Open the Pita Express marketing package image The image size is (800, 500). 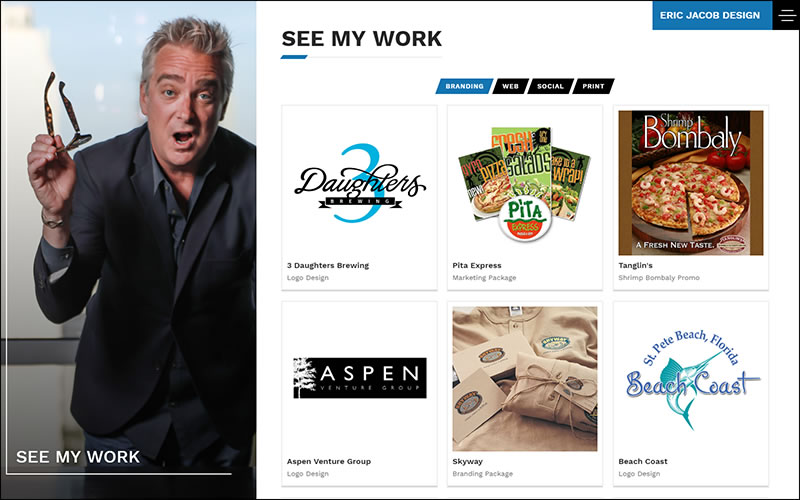click(524, 183)
